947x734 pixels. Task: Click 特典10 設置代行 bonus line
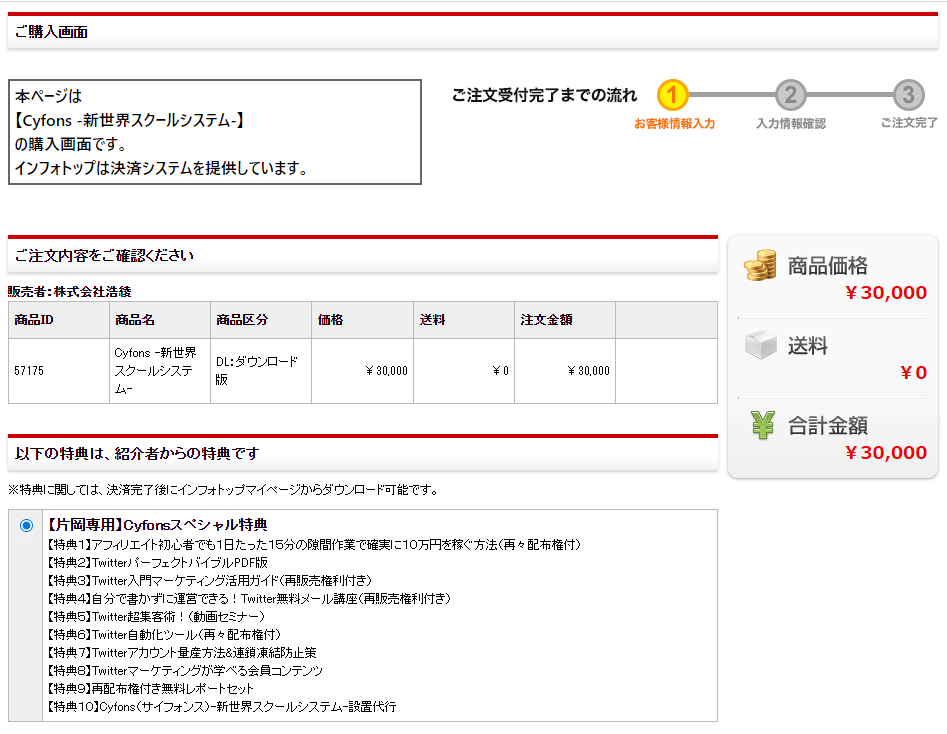pyautogui.click(x=221, y=706)
